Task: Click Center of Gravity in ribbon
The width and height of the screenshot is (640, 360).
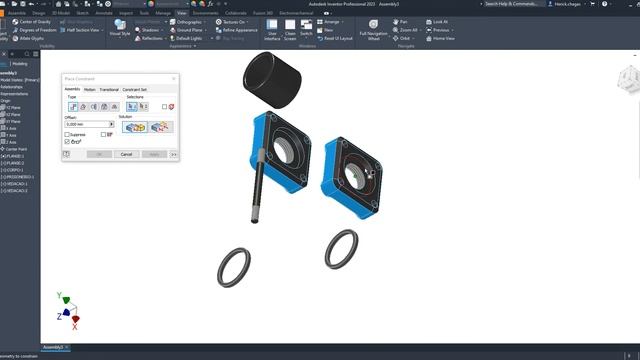Action: pos(31,22)
